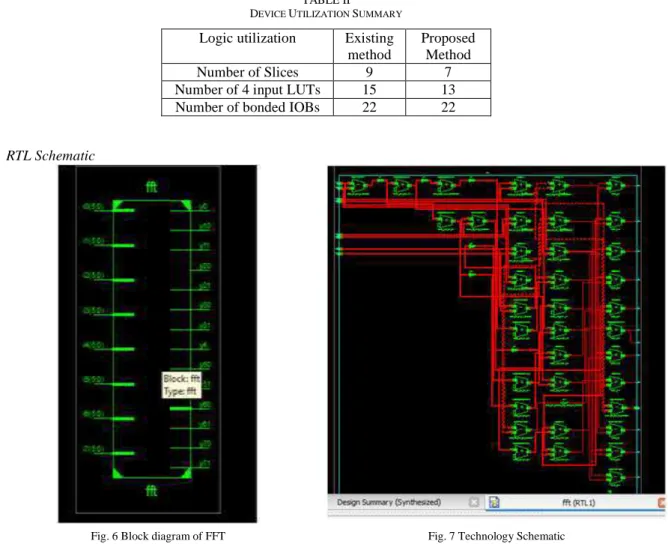Click the Fig. 7 Technology Schematic caption

[496, 536]
